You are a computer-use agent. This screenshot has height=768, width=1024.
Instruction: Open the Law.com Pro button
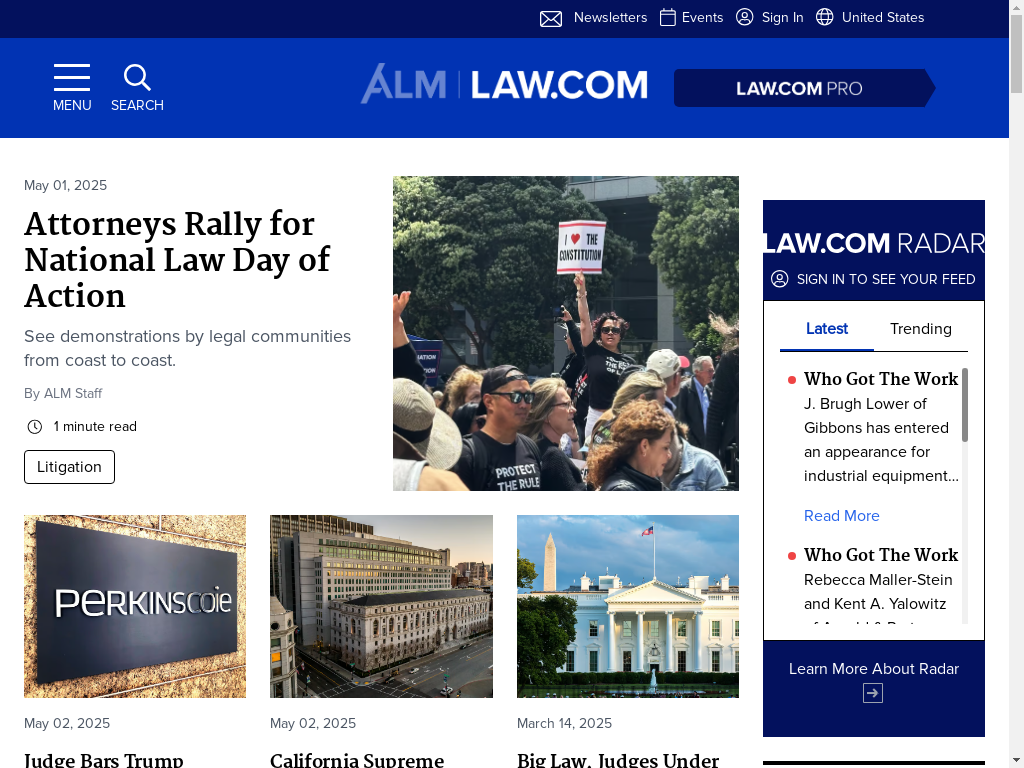[x=805, y=88]
